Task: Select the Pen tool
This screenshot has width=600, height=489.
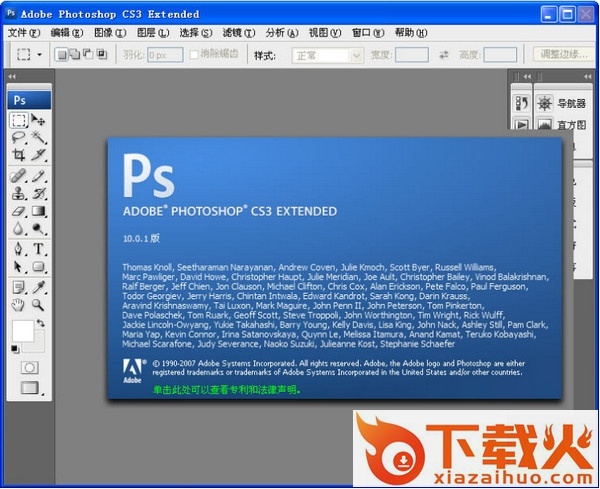Action: [x=18, y=249]
